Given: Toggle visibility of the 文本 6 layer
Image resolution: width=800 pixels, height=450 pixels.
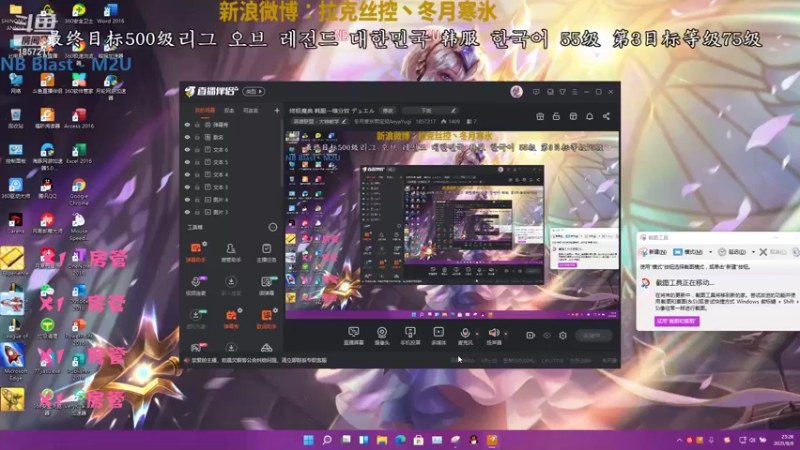Looking at the screenshot, I should coord(187,149).
